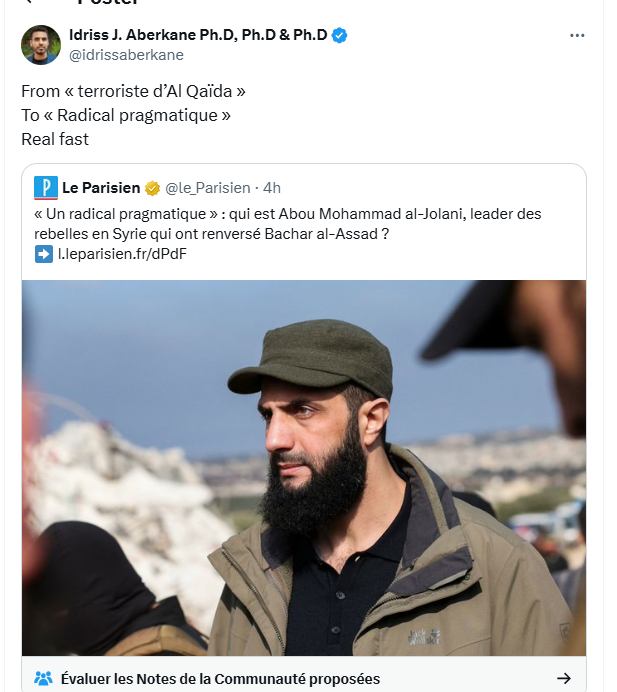Open the Le Parisien account name

[101, 188]
